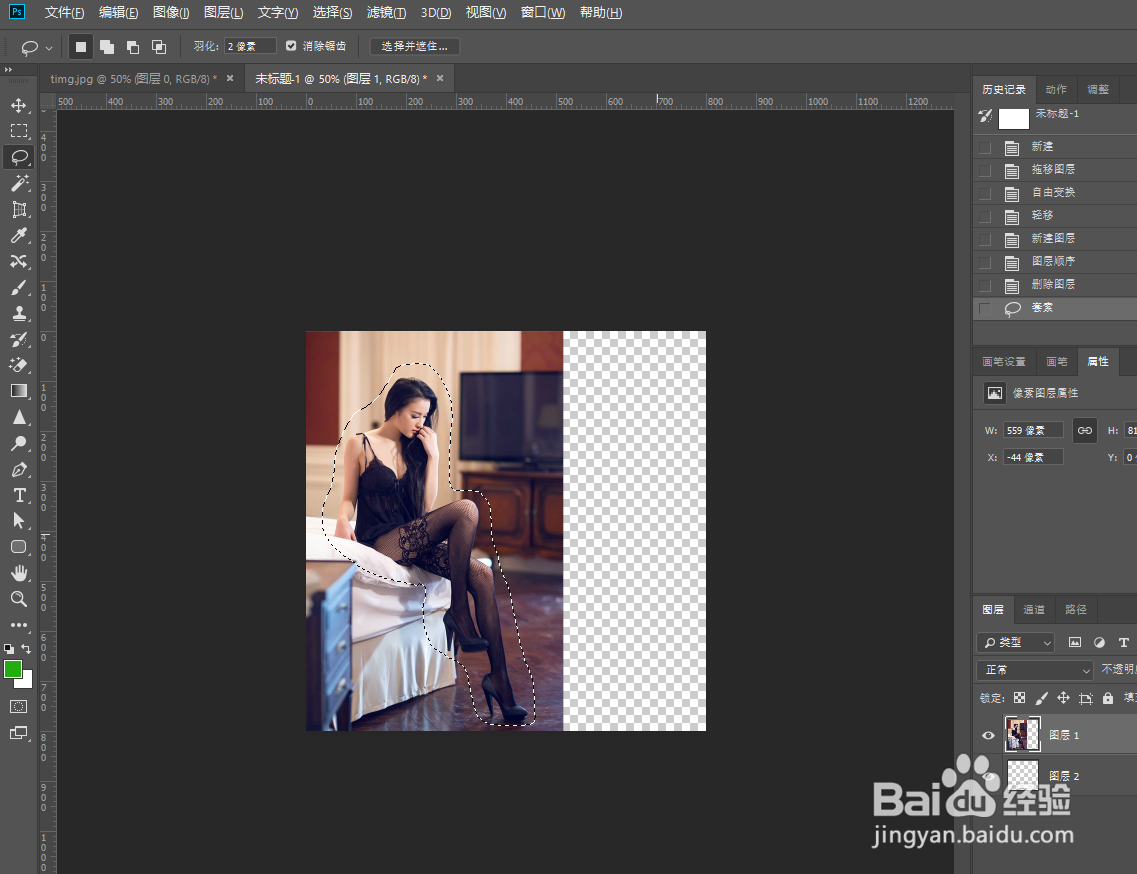Select the Path Selection tool
Screen dimensions: 1137x874
tap(19, 521)
